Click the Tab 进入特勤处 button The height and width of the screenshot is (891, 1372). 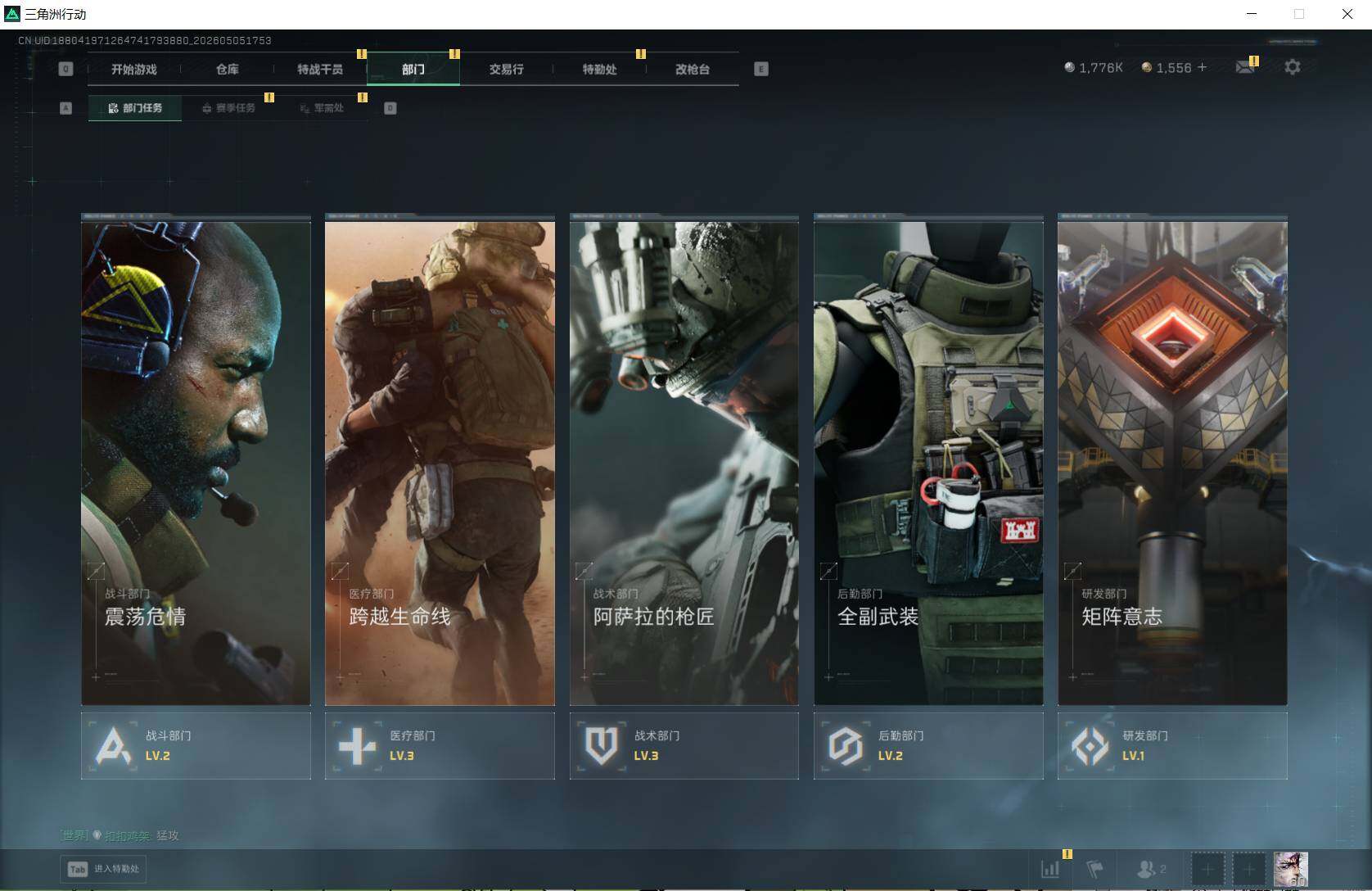pos(105,869)
